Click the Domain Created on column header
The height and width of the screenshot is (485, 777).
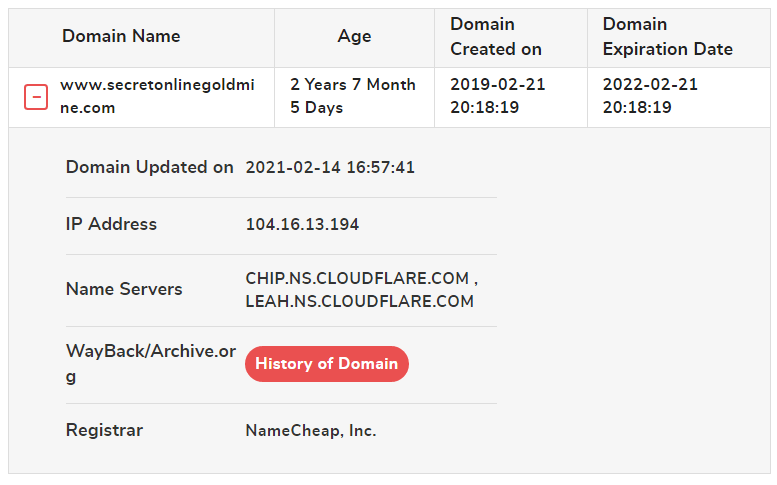coord(496,37)
